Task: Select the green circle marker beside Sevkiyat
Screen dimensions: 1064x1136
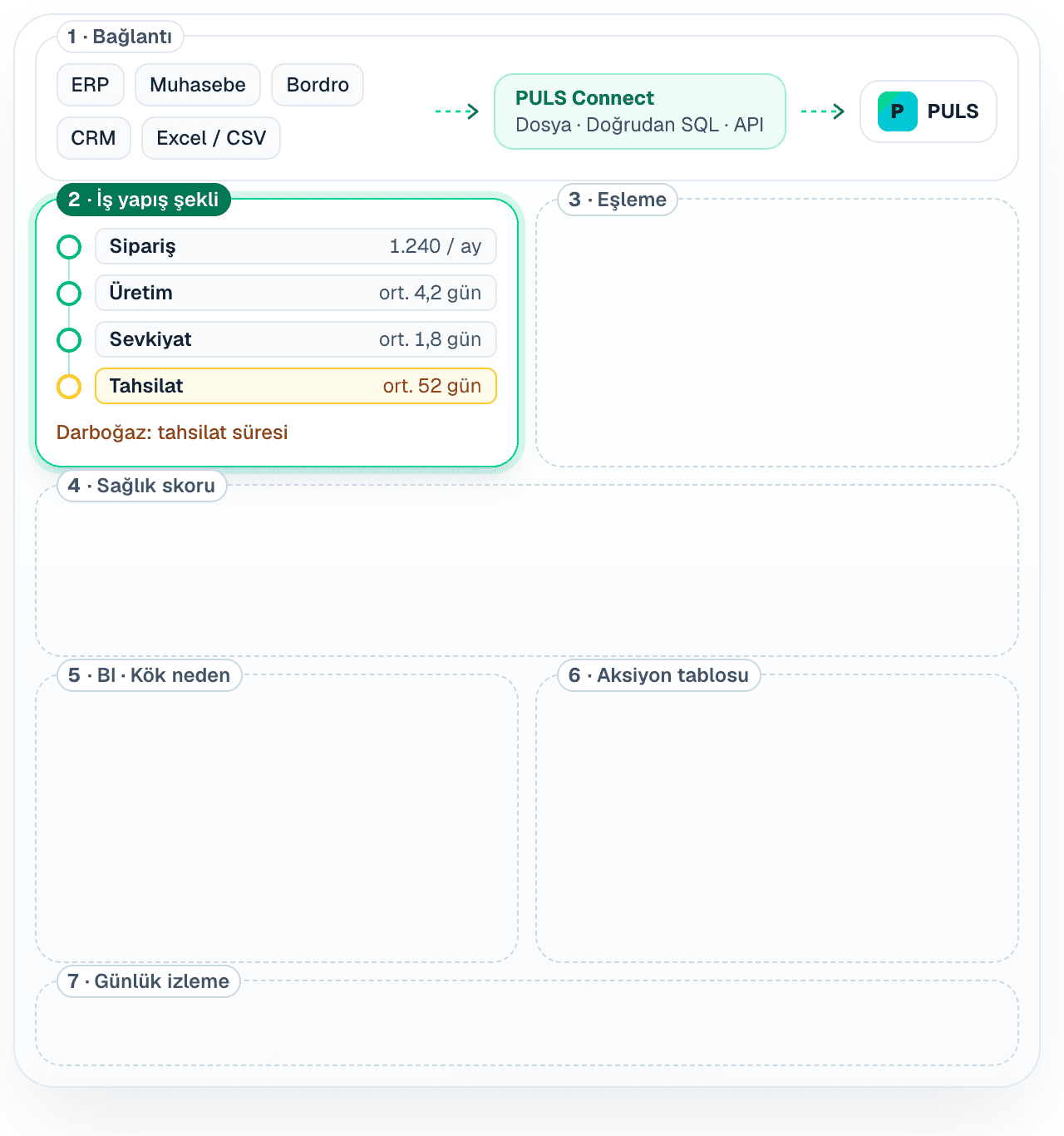Action: click(x=69, y=340)
